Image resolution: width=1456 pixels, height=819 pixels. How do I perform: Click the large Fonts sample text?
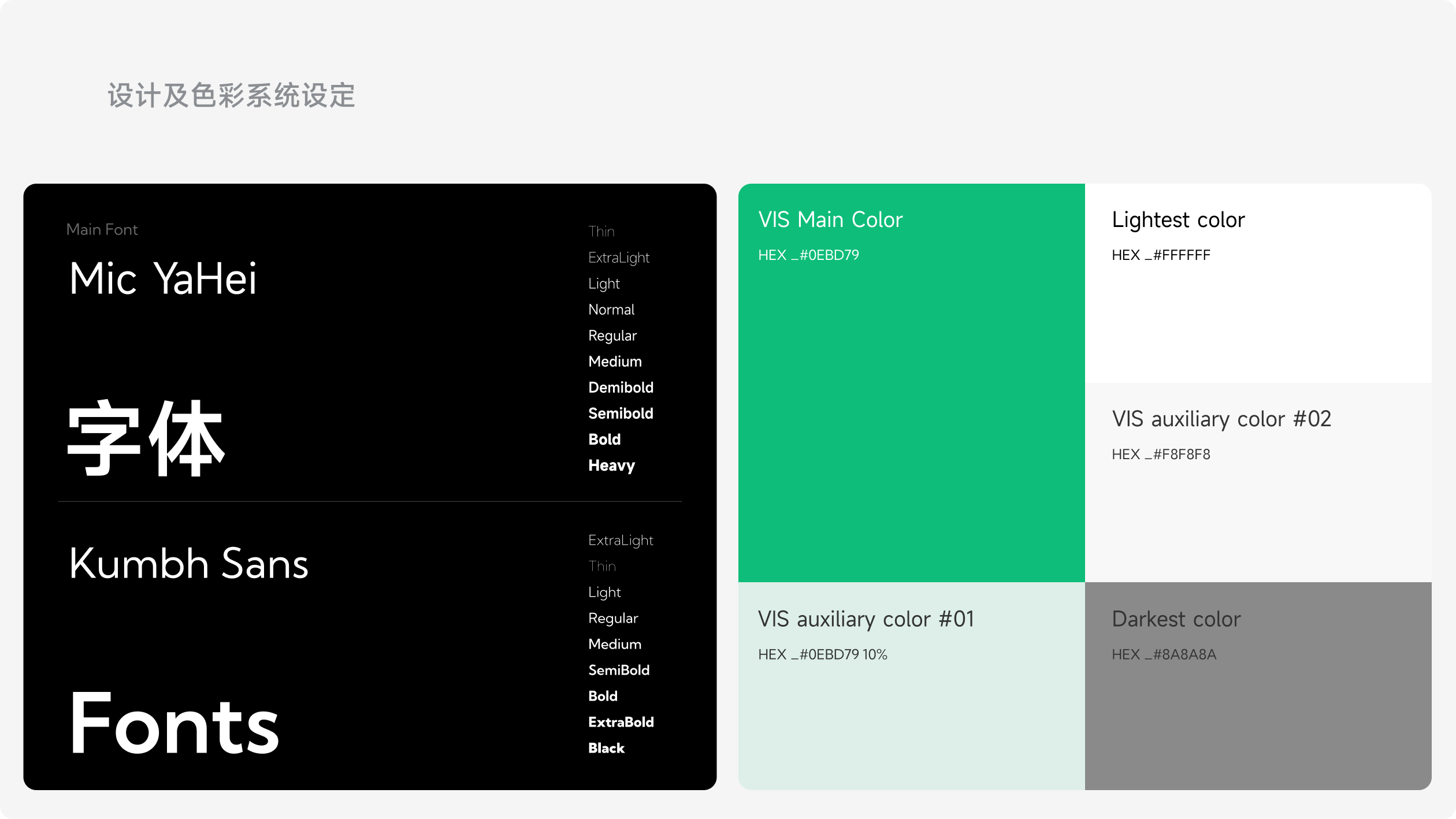click(x=174, y=723)
